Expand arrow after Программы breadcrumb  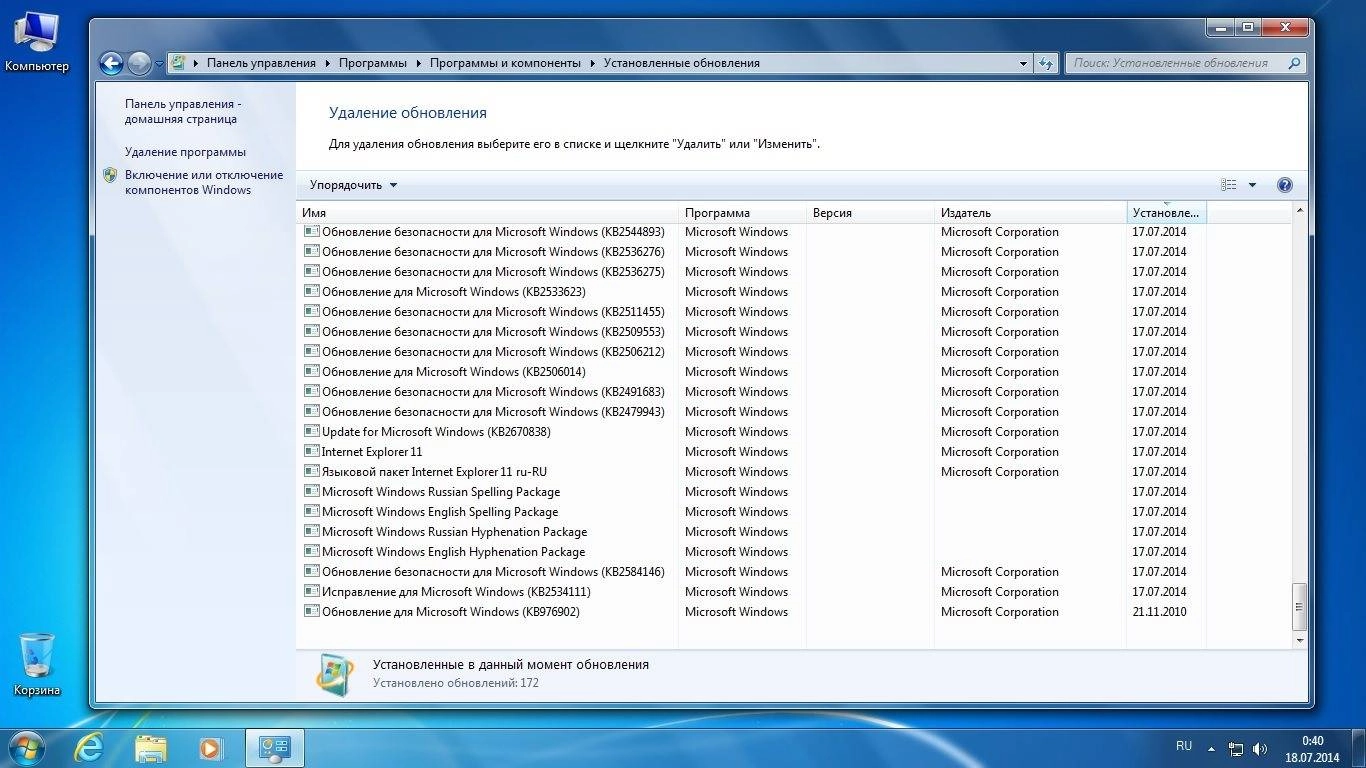[418, 63]
